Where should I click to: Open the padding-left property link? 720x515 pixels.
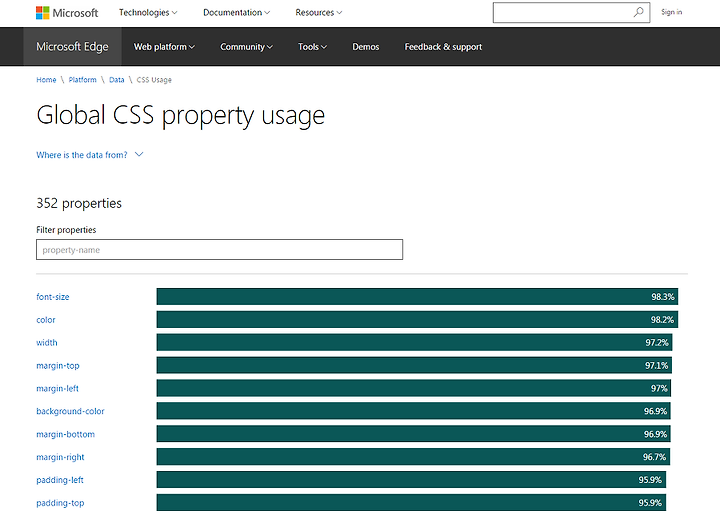60,480
